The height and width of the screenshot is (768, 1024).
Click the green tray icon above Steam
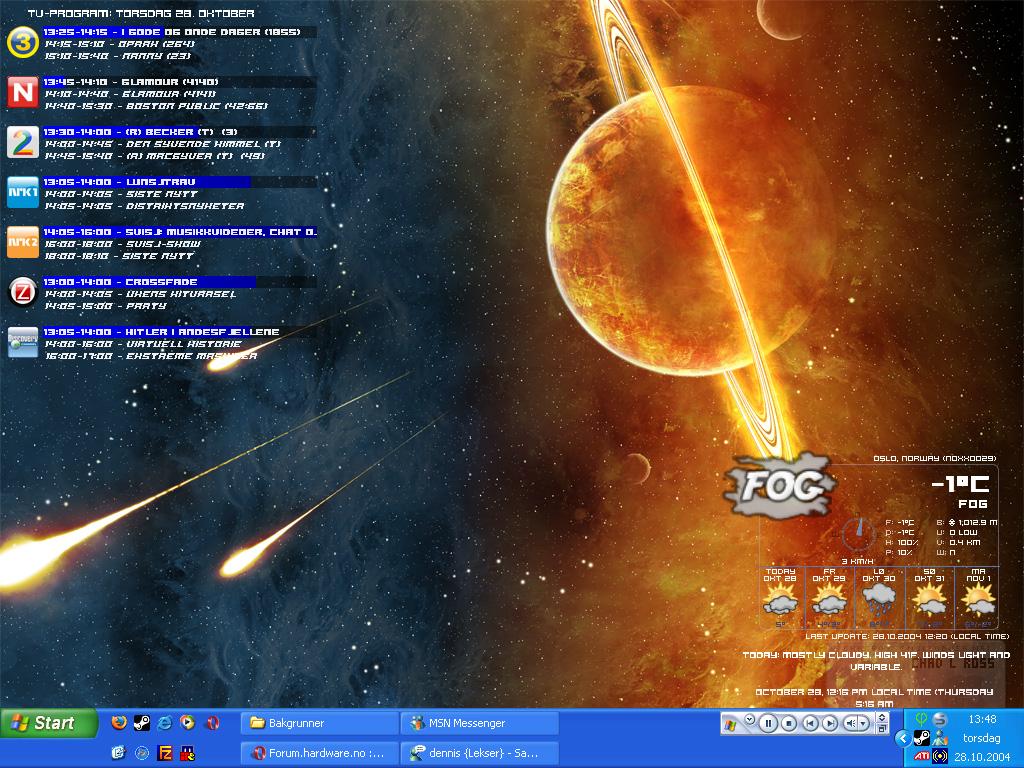921,719
